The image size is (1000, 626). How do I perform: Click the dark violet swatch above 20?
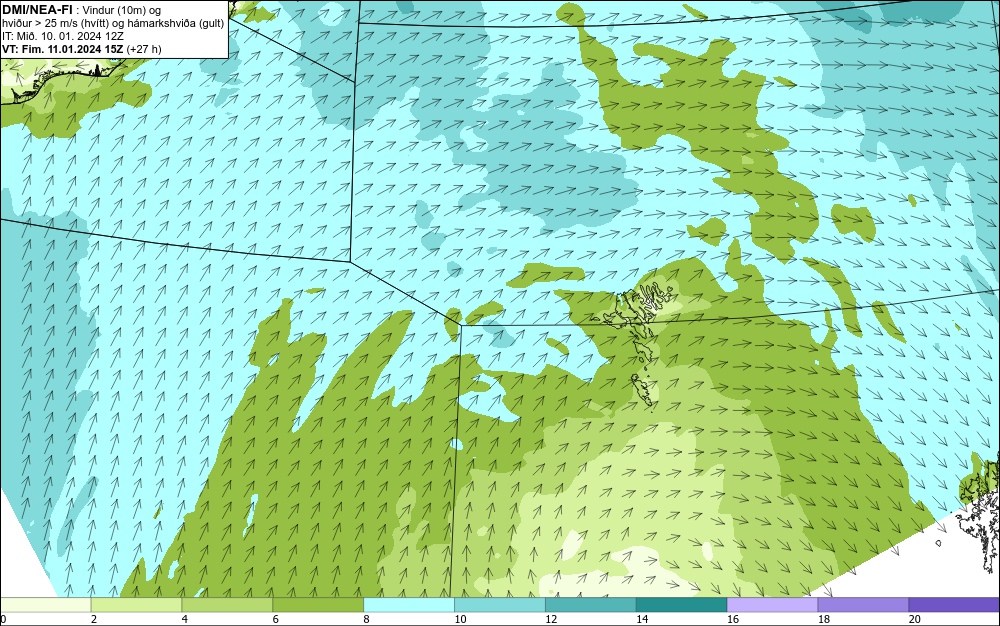954,604
